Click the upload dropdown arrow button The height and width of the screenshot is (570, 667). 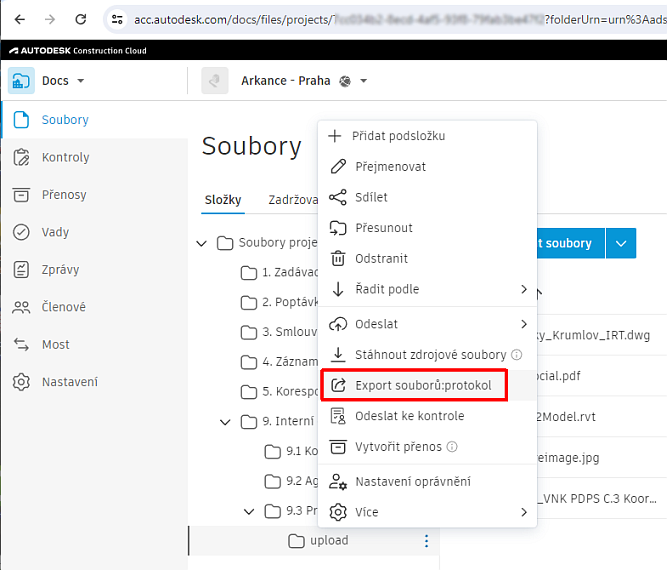coord(621,243)
